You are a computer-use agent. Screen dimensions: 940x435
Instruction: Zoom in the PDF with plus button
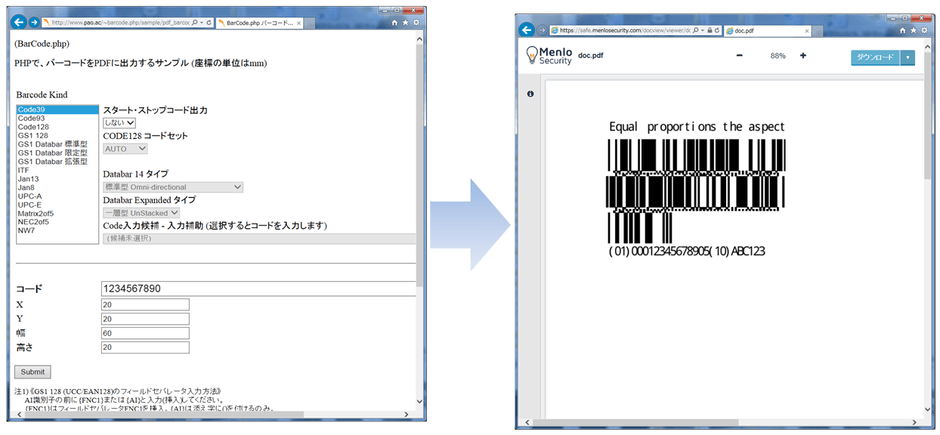[x=803, y=56]
